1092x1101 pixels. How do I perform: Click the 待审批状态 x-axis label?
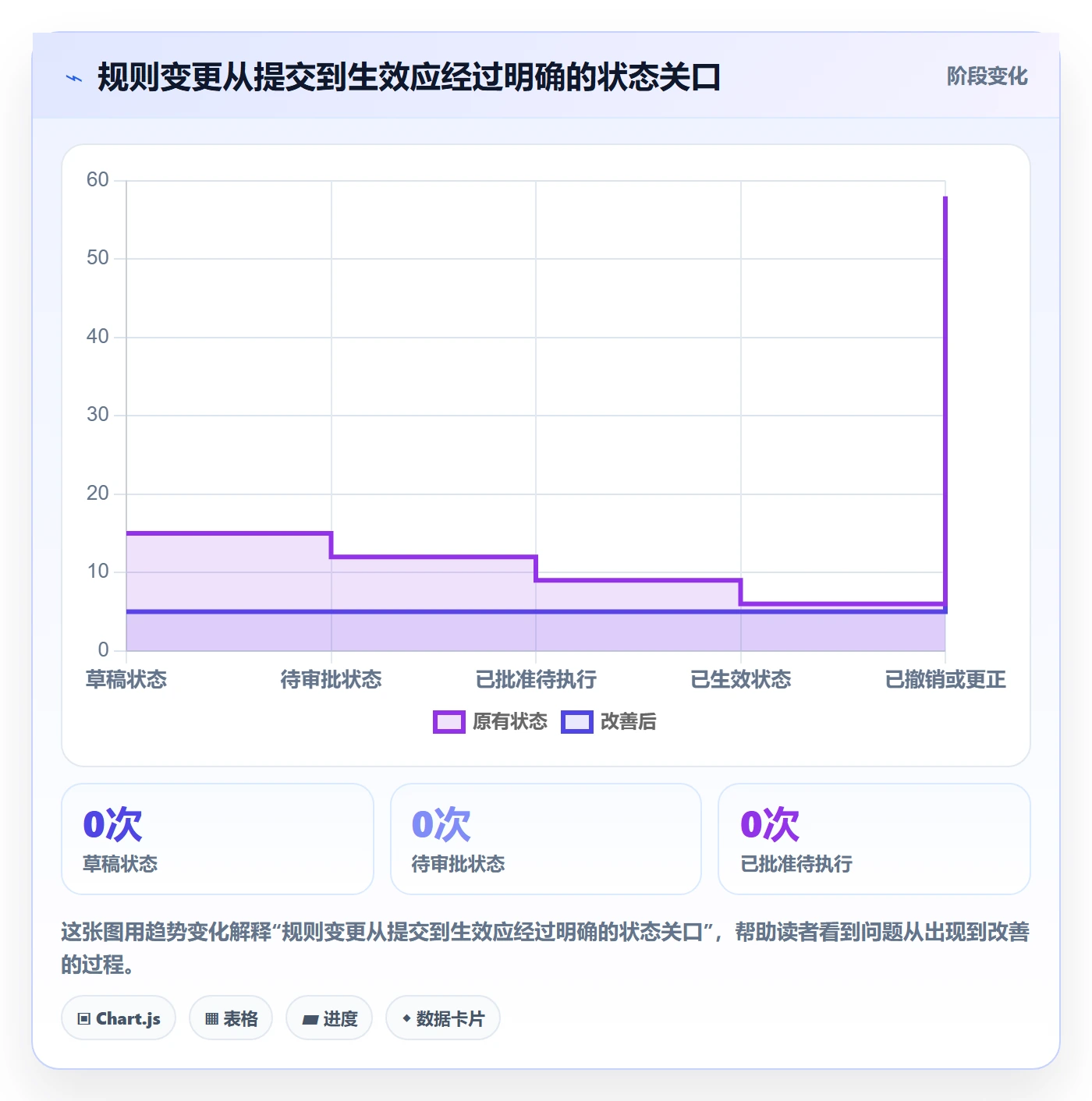point(331,680)
